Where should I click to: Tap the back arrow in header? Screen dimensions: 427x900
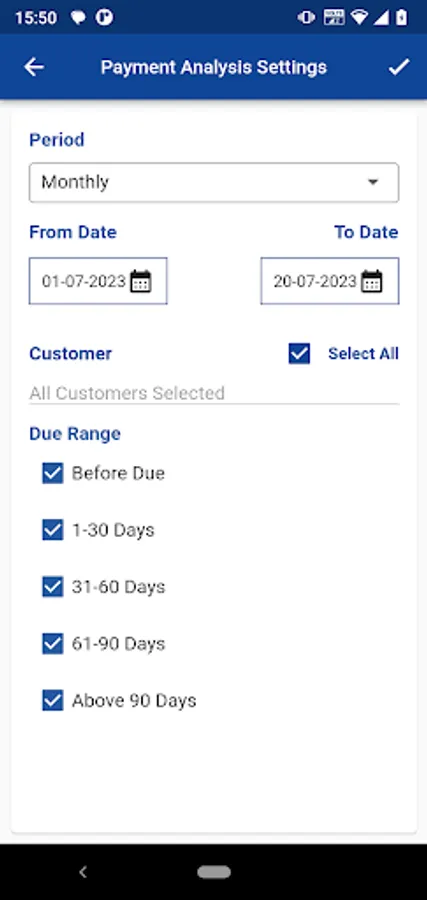click(x=34, y=67)
